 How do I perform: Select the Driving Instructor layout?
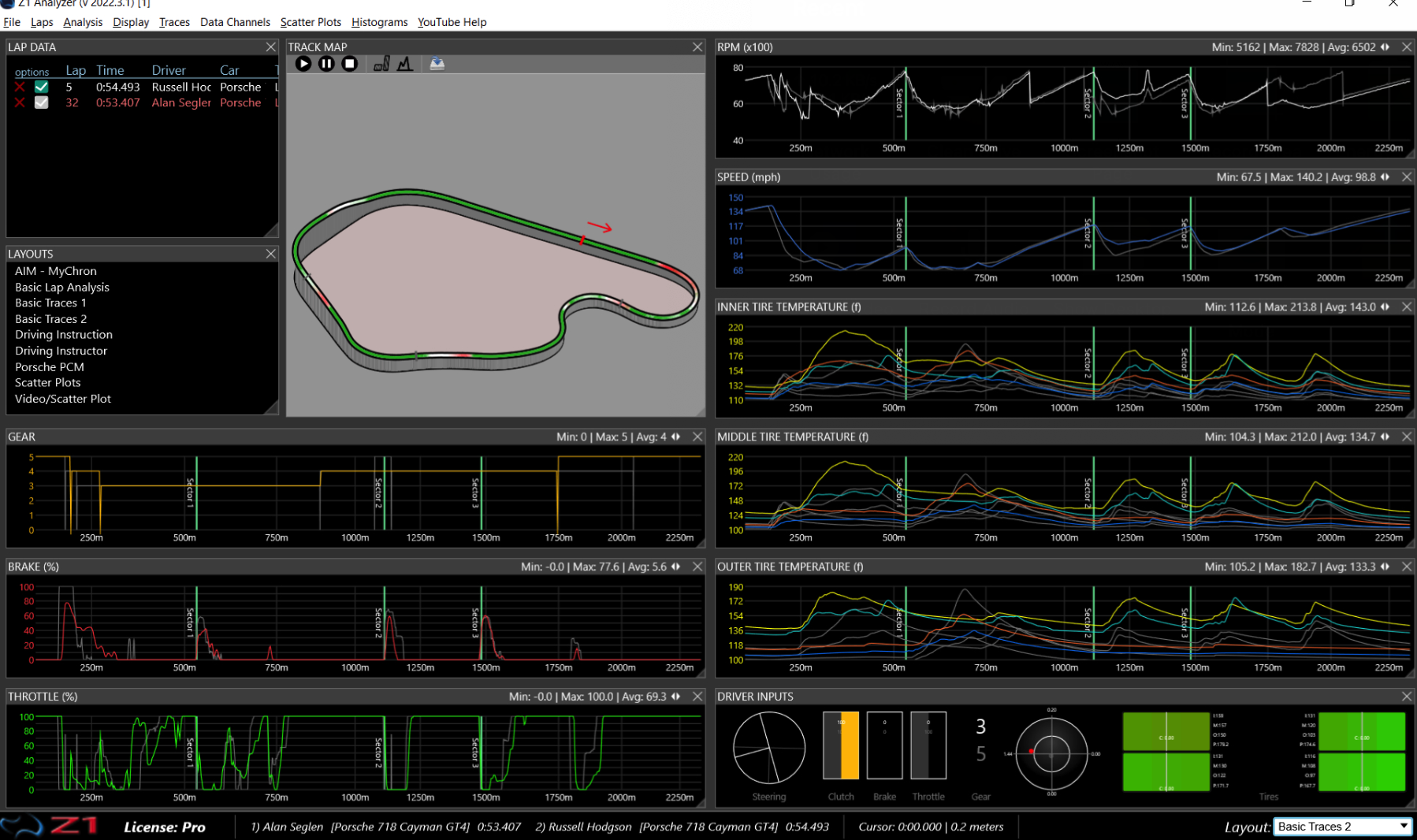(61, 351)
